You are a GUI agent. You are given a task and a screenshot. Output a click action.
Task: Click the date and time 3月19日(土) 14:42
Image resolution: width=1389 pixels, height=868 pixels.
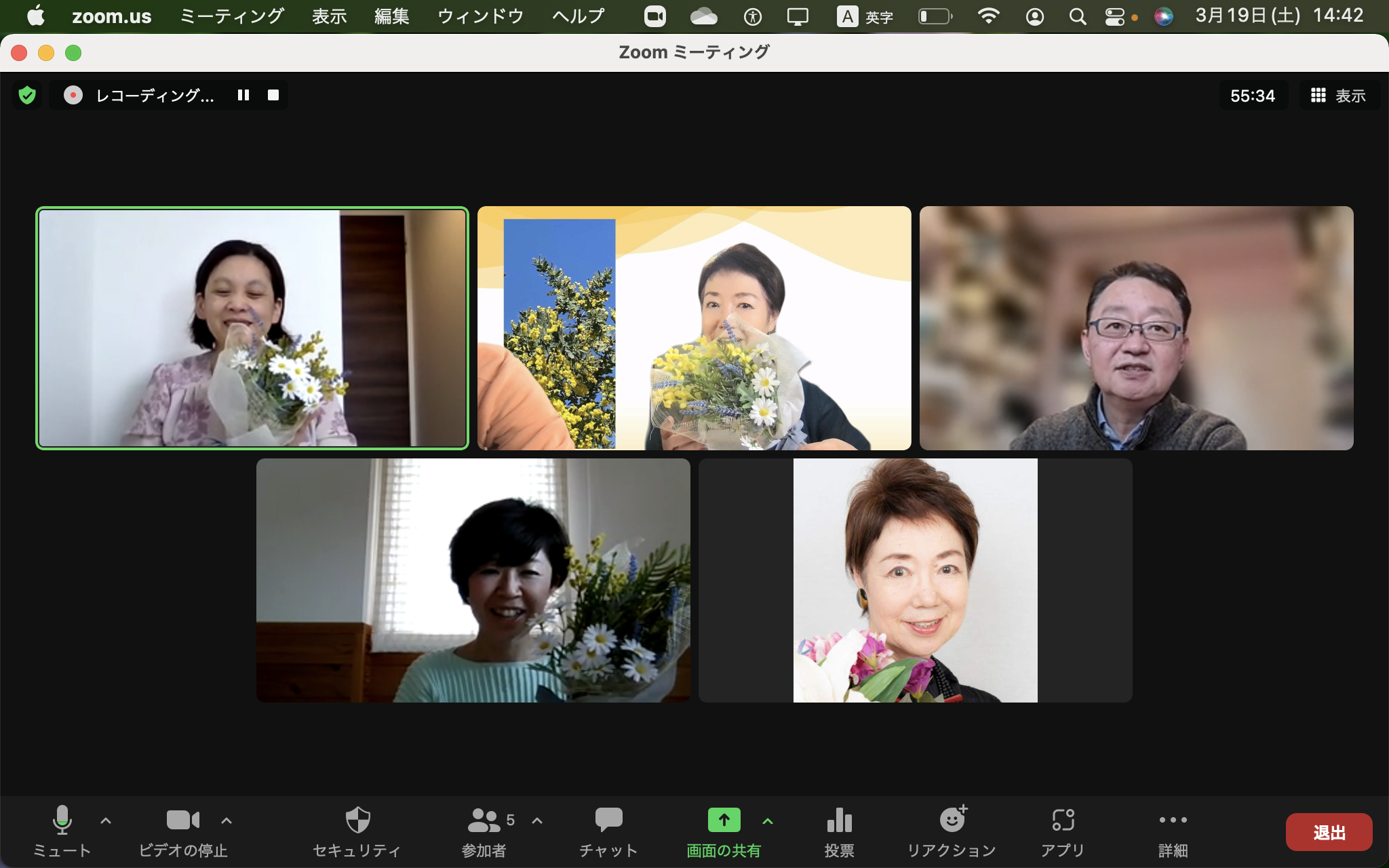coord(1279,16)
